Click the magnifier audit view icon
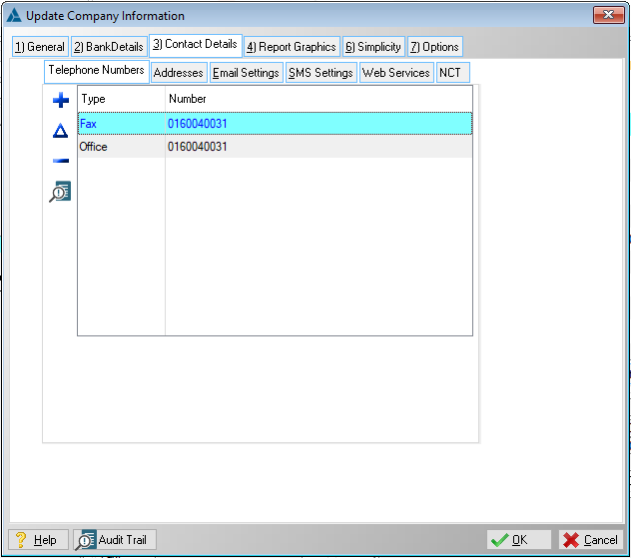631x558 pixels. point(60,192)
